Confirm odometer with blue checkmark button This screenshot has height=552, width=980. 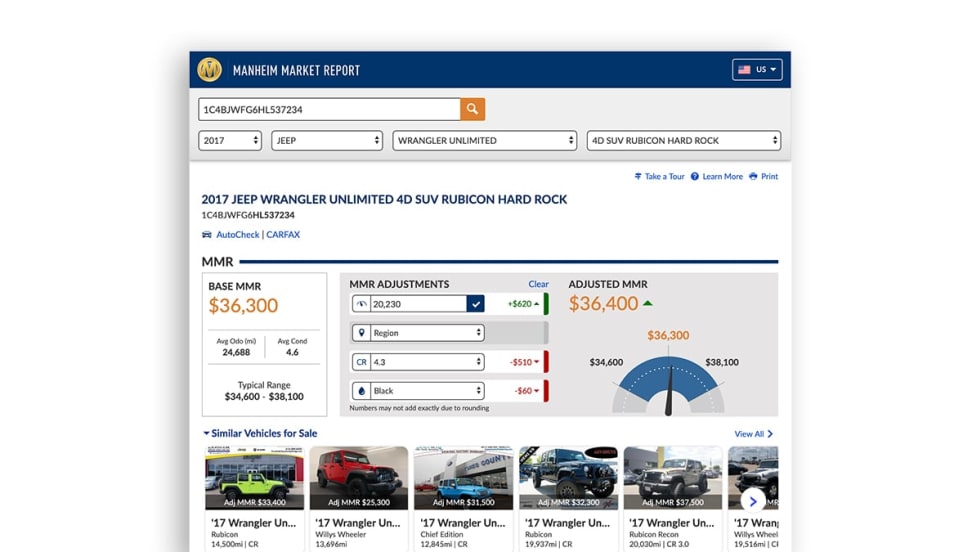(x=476, y=304)
